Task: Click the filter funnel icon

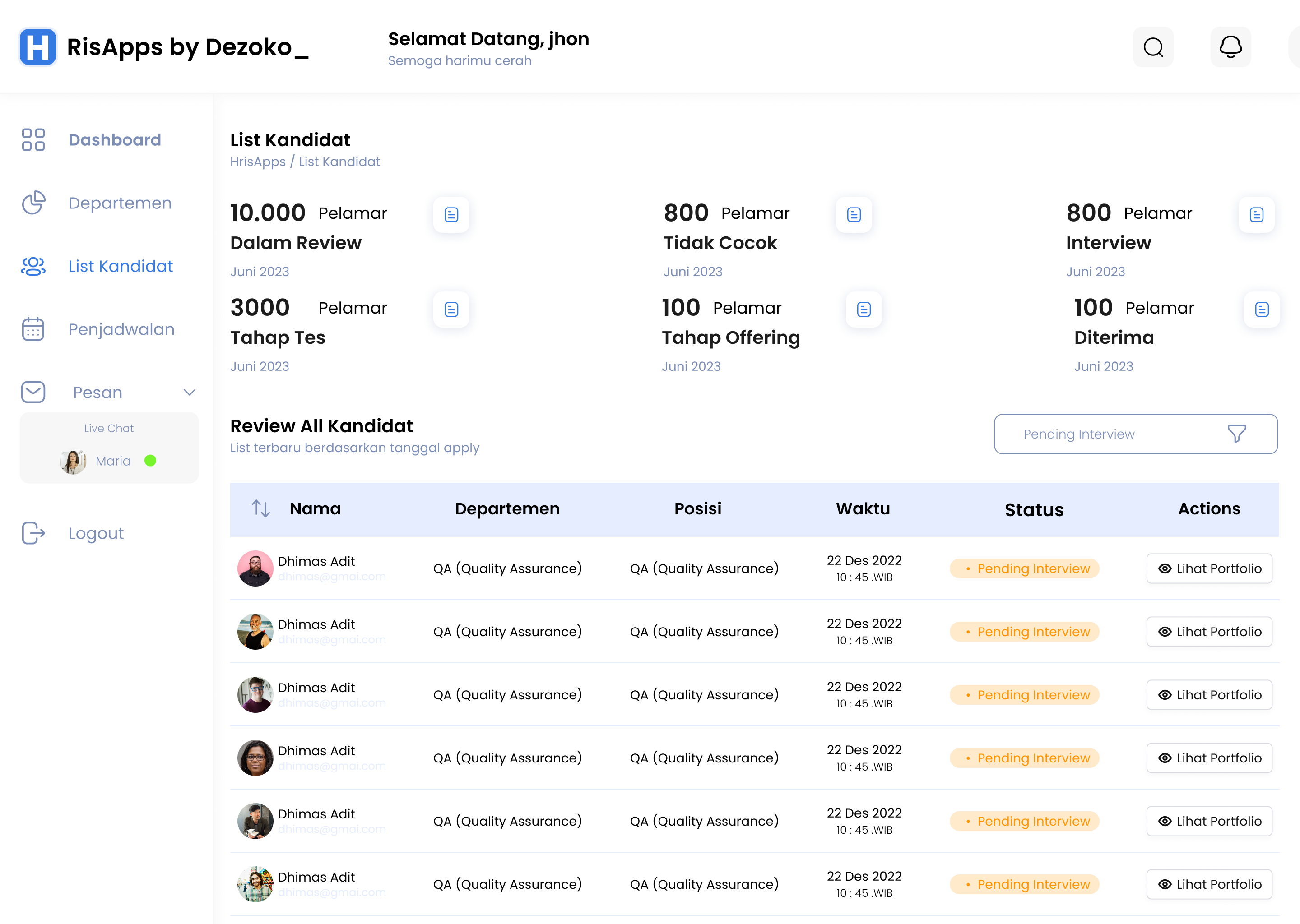Action: click(x=1236, y=434)
